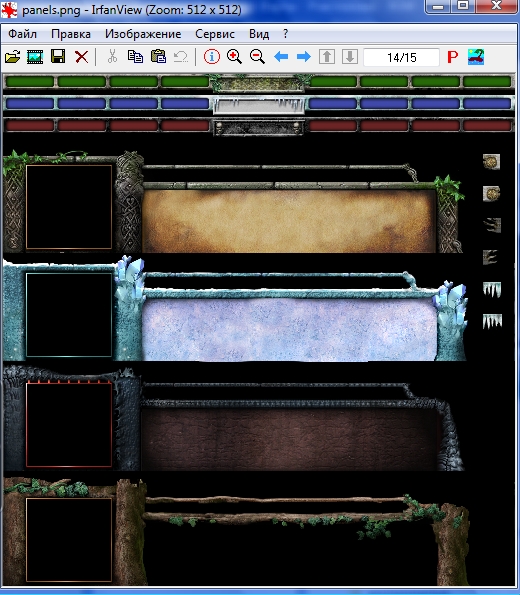Go to next image with right arrow
This screenshot has height=595, width=520.
[x=304, y=57]
